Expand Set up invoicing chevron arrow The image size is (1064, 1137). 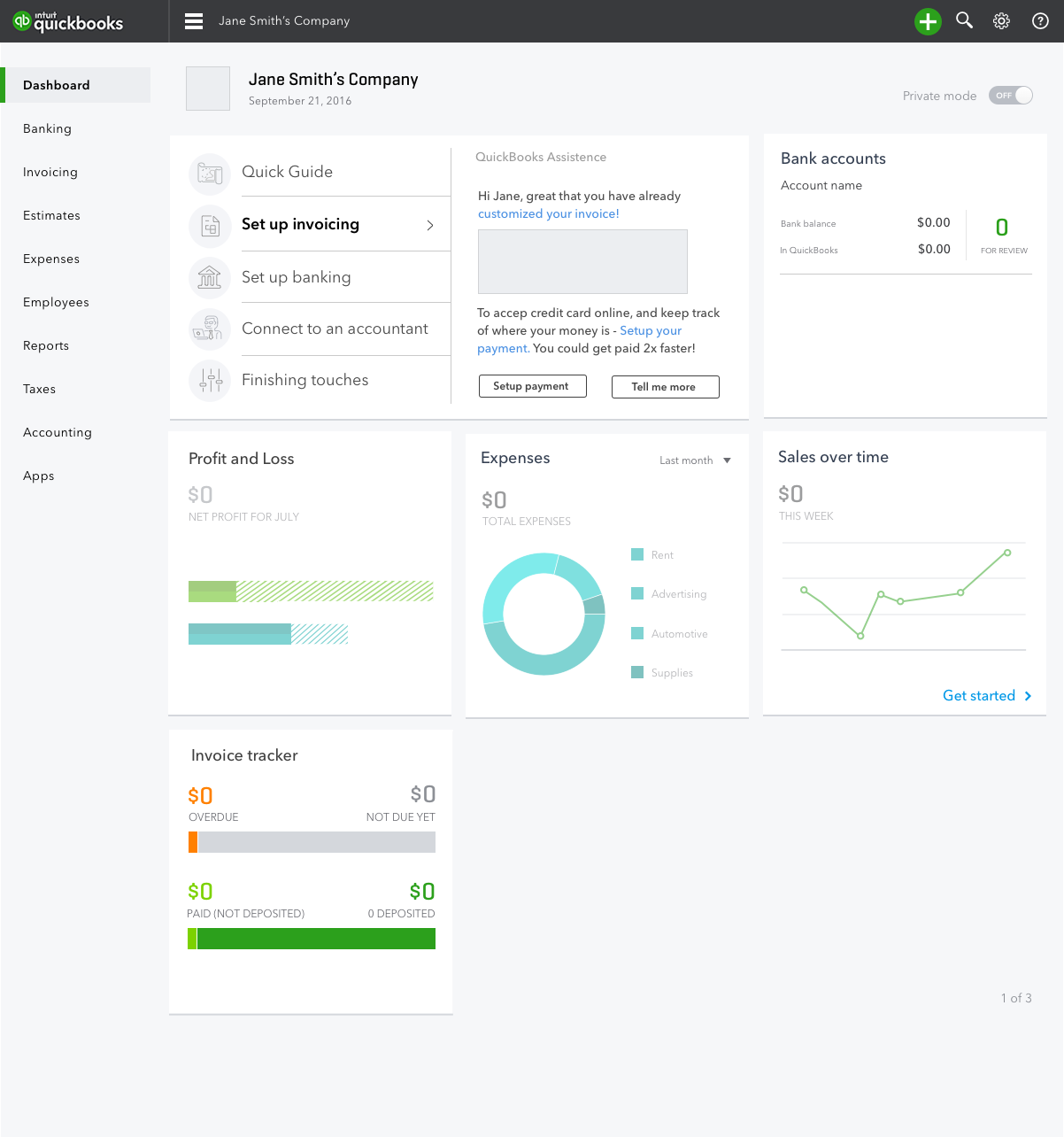(x=430, y=225)
